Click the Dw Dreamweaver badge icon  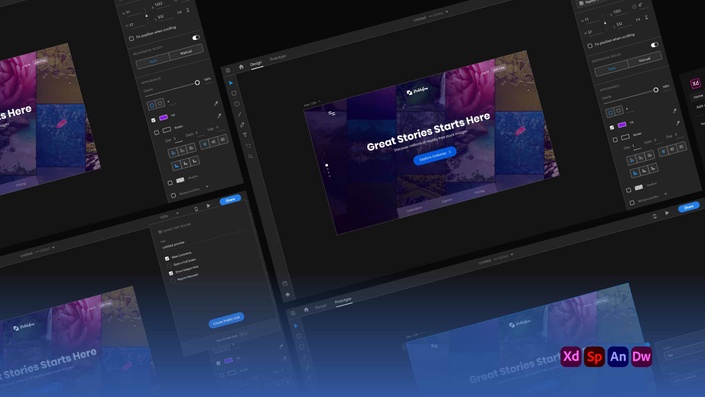pos(642,357)
